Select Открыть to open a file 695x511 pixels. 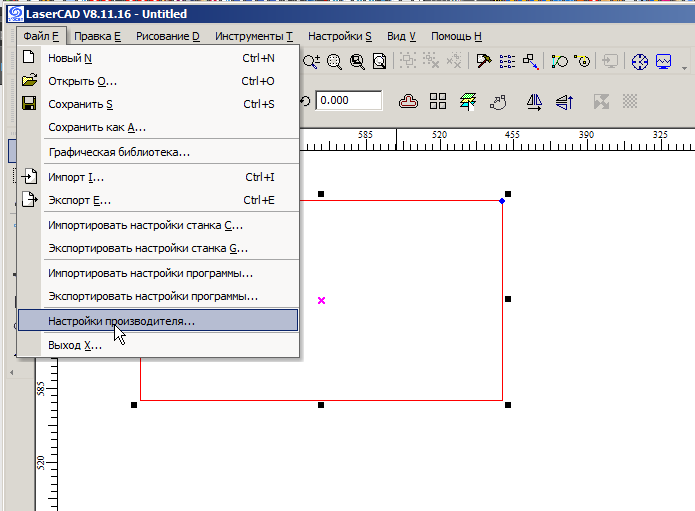click(82, 81)
